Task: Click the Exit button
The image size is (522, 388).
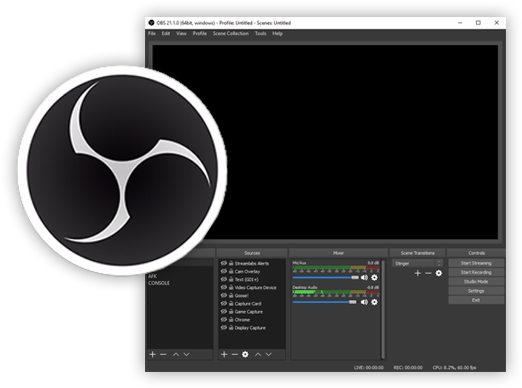Action: (x=476, y=300)
